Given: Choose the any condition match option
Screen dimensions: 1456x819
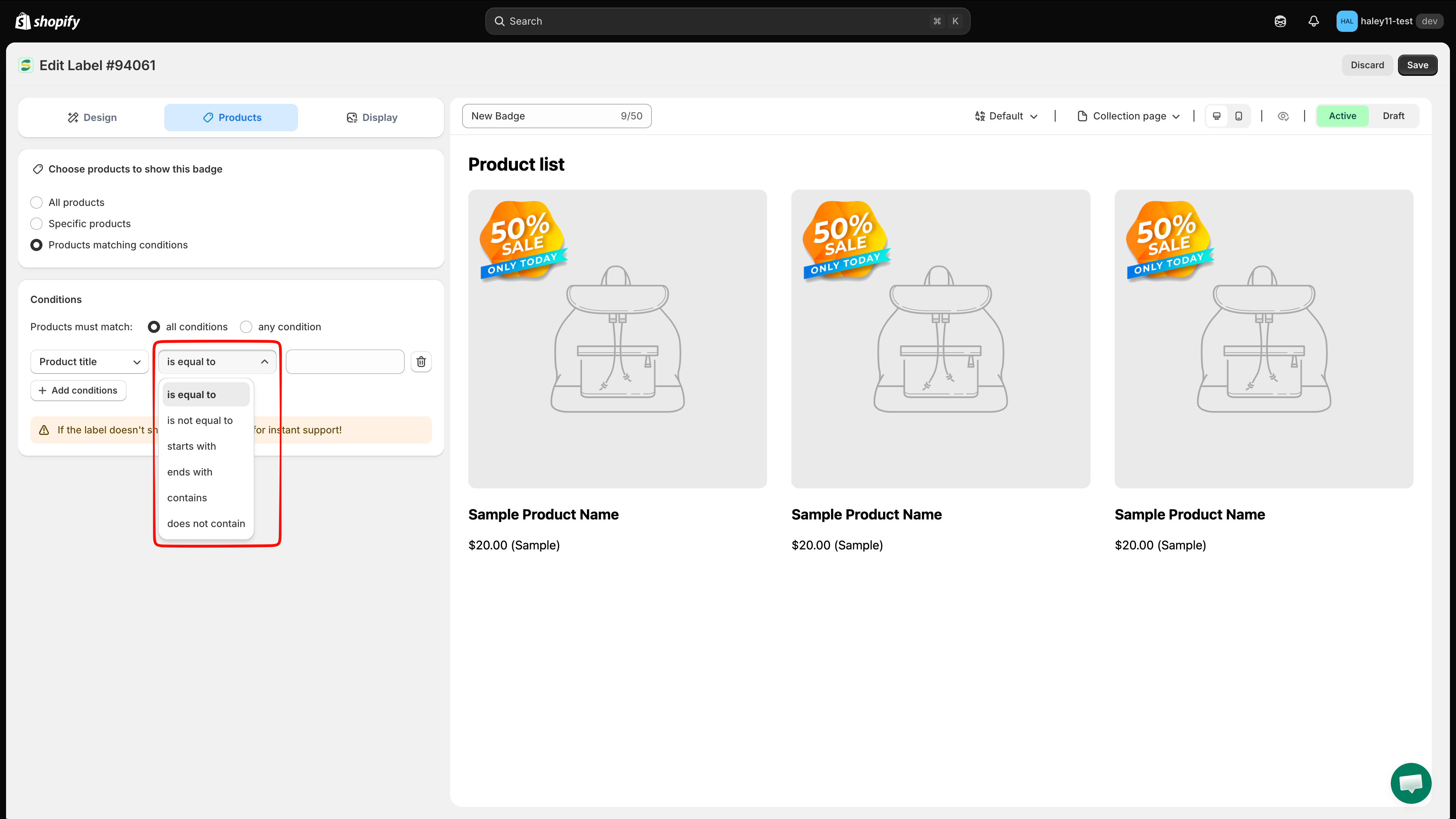Looking at the screenshot, I should 246,327.
